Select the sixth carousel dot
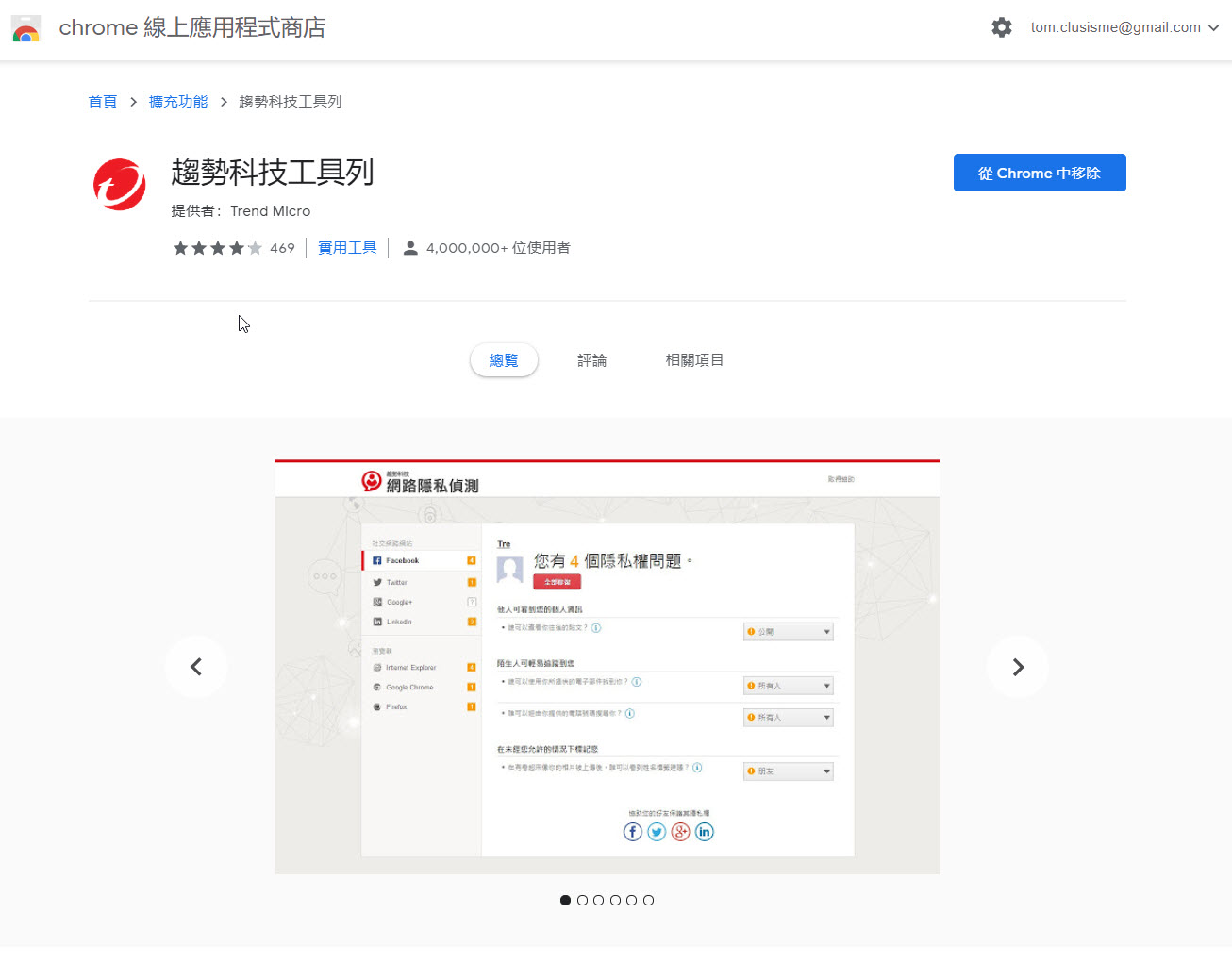Image resolution: width=1232 pixels, height=963 pixels. (x=648, y=901)
